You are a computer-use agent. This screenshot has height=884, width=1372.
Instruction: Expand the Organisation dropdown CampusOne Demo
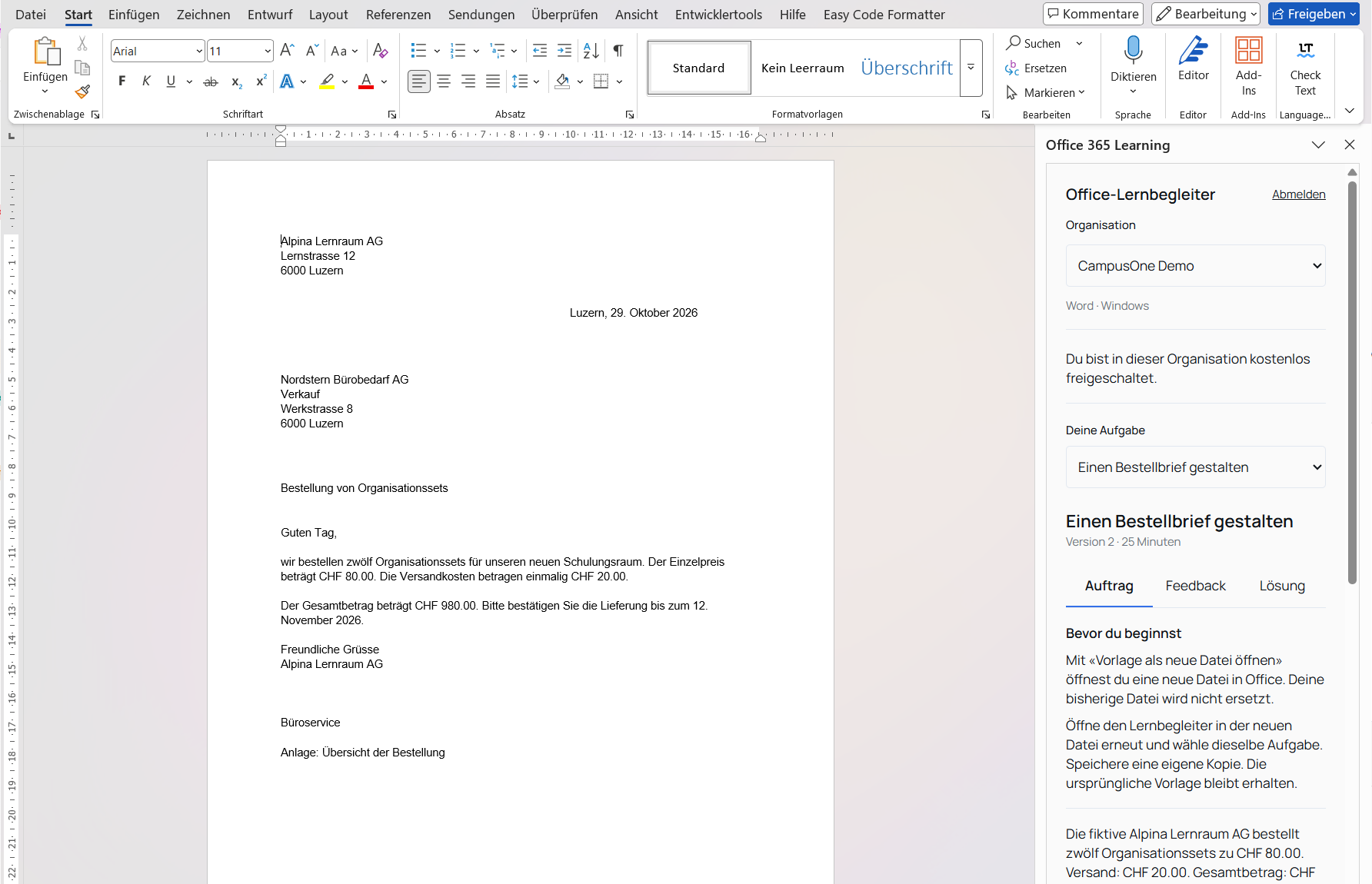coord(1195,266)
